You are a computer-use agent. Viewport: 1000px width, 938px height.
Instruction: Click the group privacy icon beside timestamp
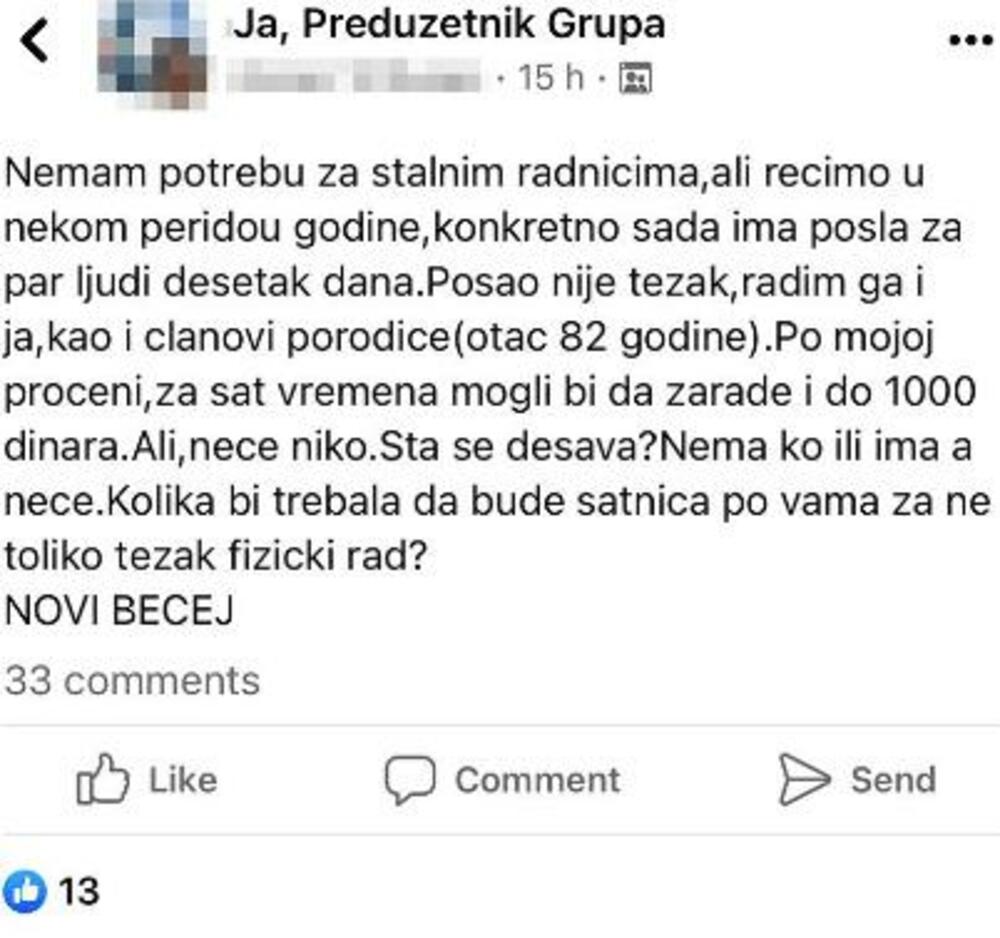click(635, 78)
